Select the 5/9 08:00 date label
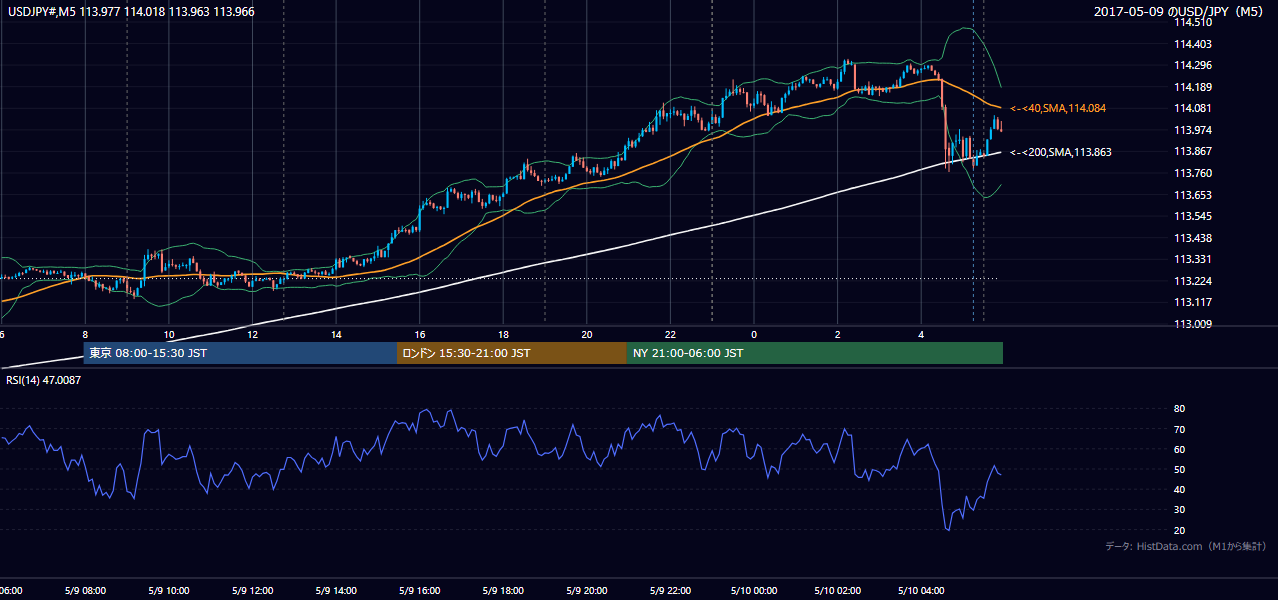The image size is (1278, 600). 84,591
